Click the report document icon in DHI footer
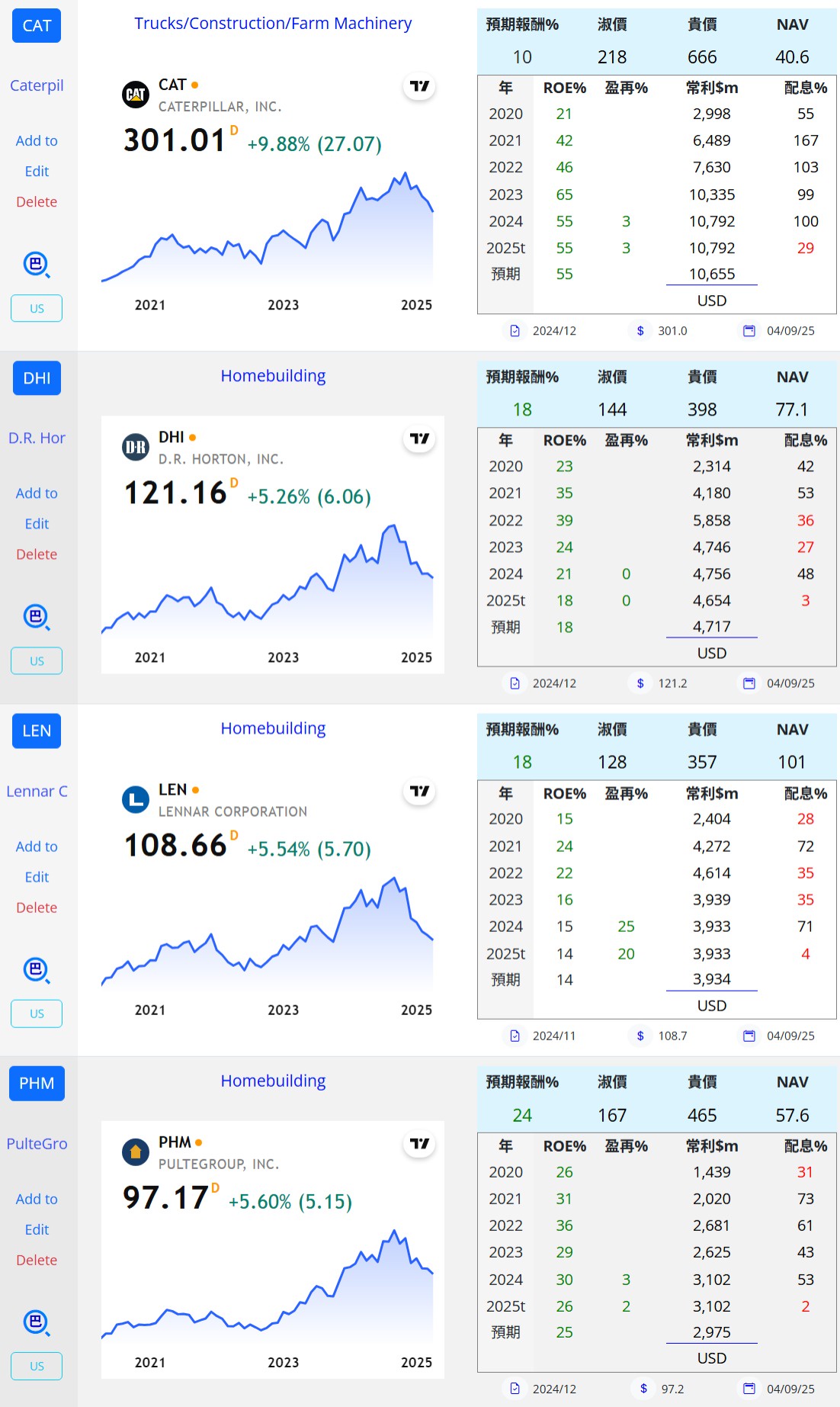Viewport: 840px width, 1407px height. click(515, 683)
